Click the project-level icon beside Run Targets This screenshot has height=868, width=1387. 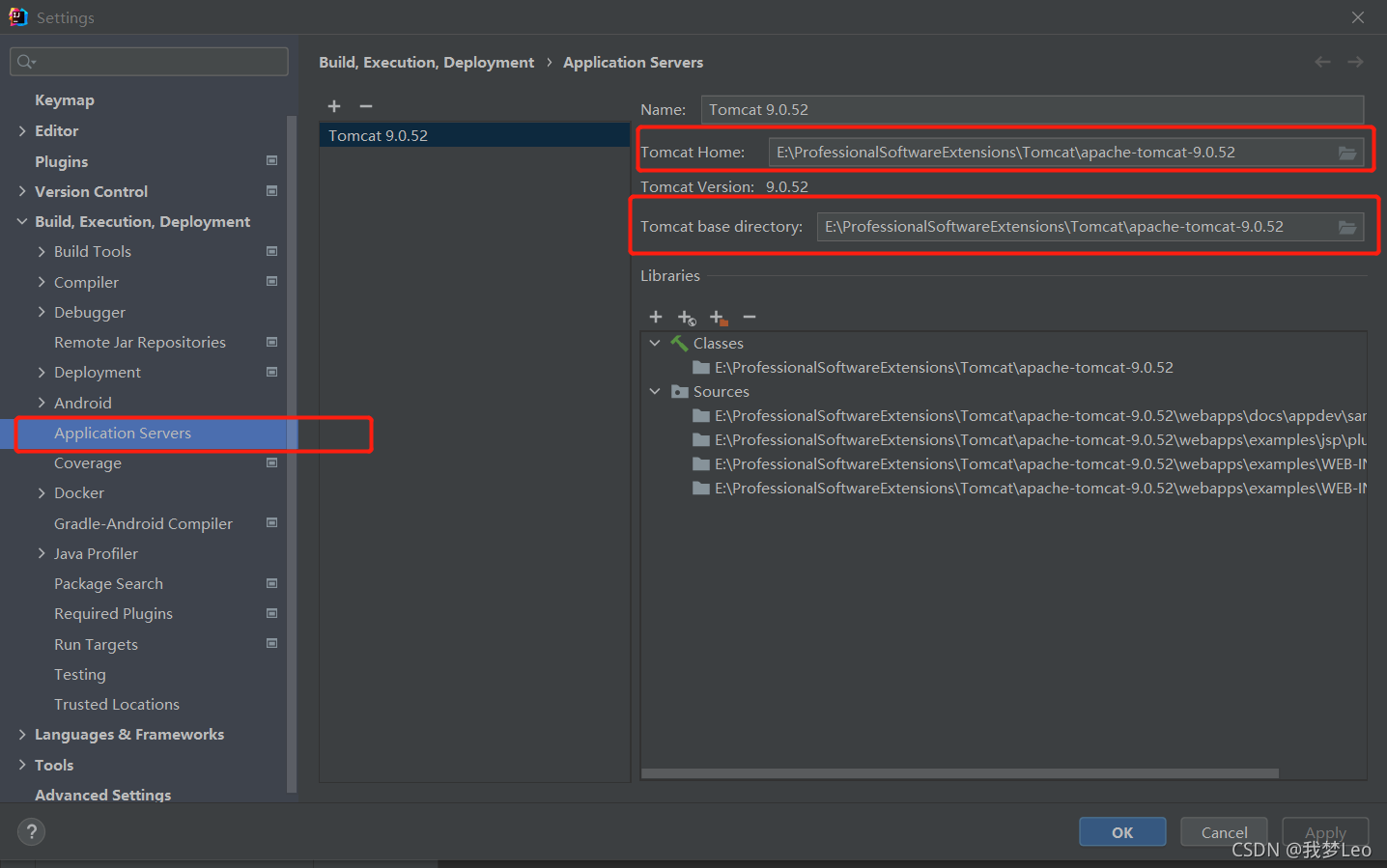click(x=272, y=643)
